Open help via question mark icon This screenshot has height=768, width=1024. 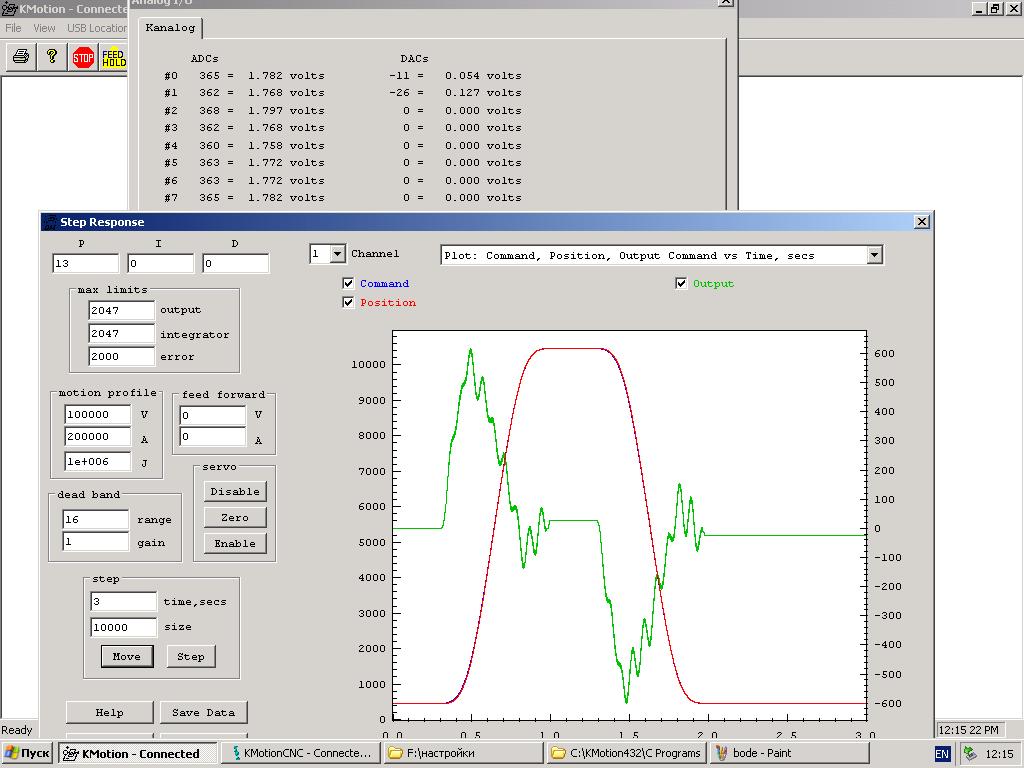51,58
